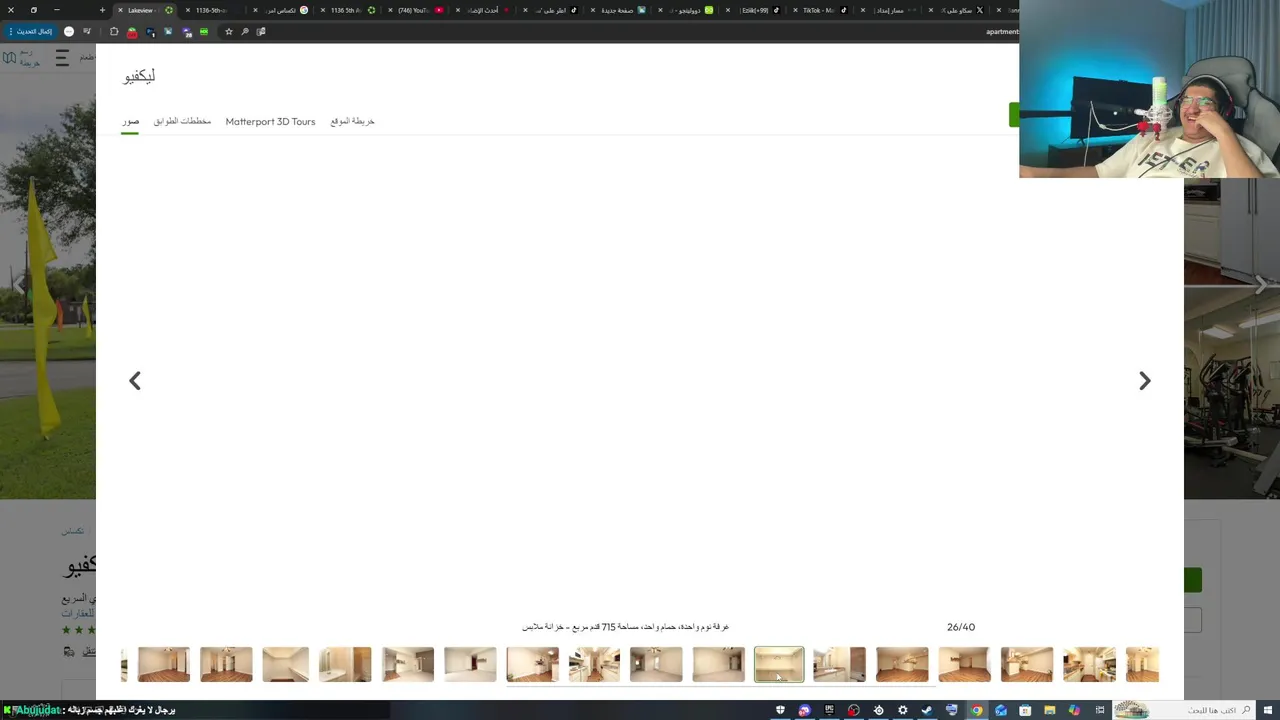This screenshot has height=720, width=1280.
Task: Open the Settings gear in taskbar
Action: point(902,710)
